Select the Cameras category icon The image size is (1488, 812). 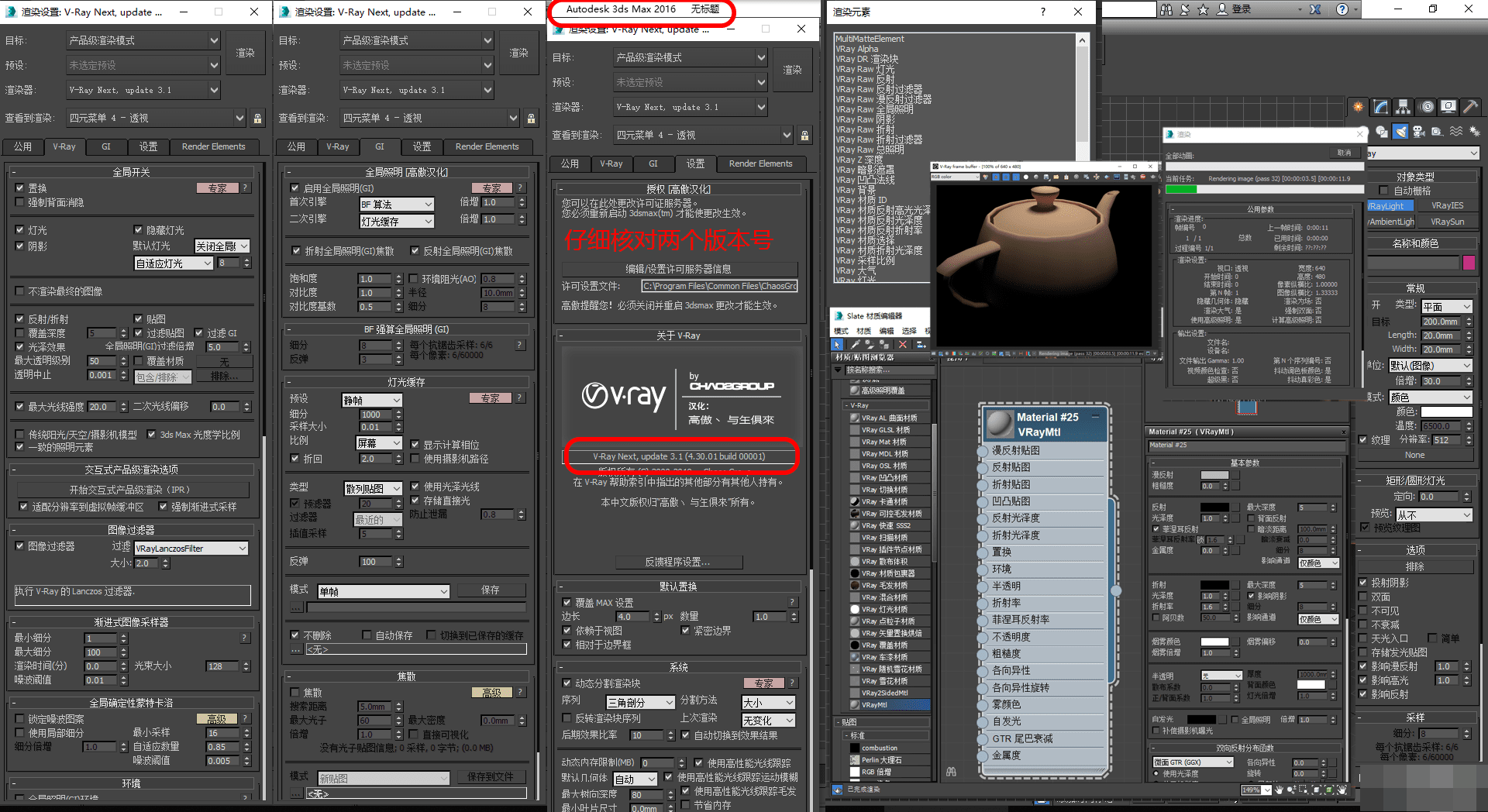1419,132
